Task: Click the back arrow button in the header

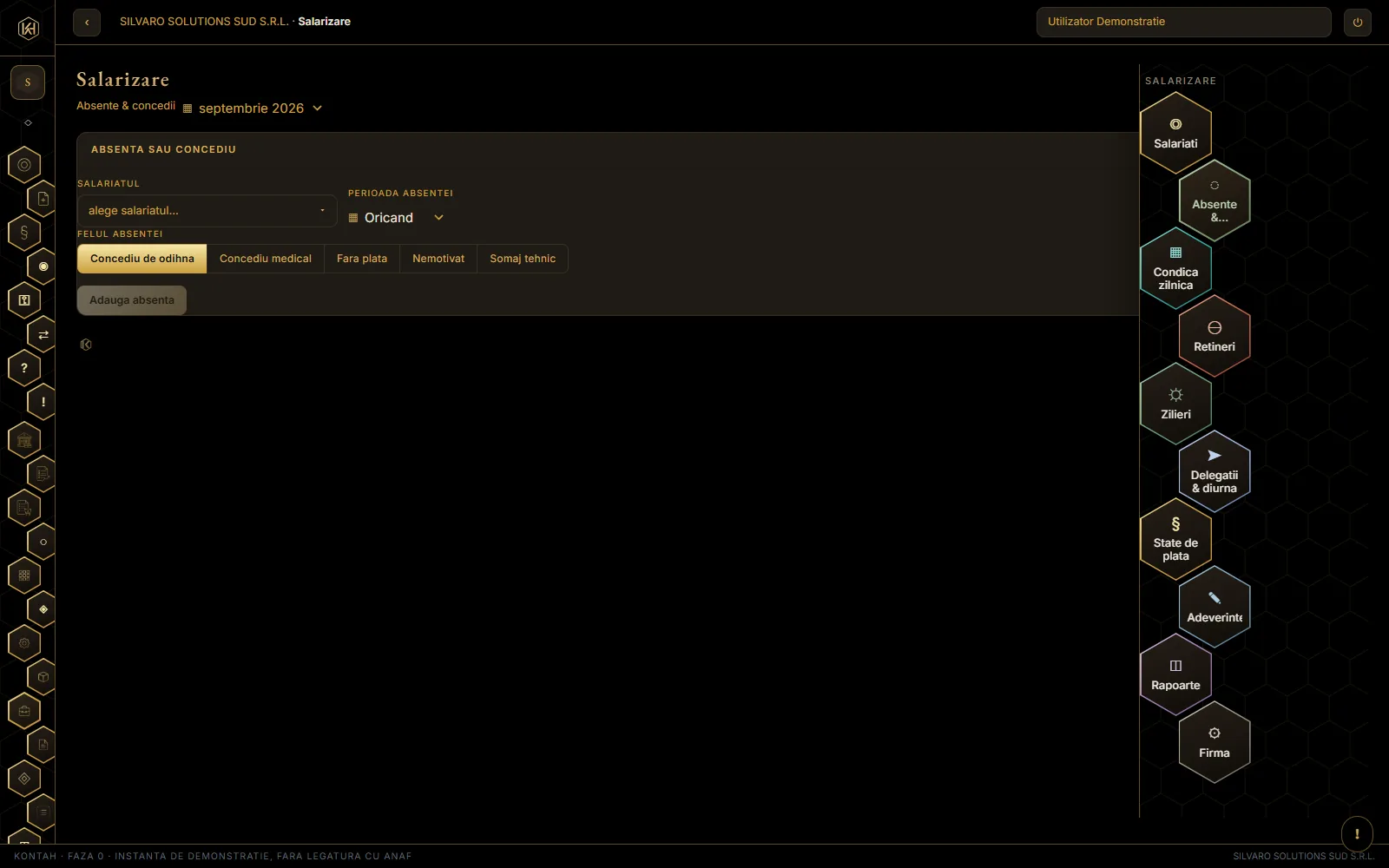Action: [87, 23]
